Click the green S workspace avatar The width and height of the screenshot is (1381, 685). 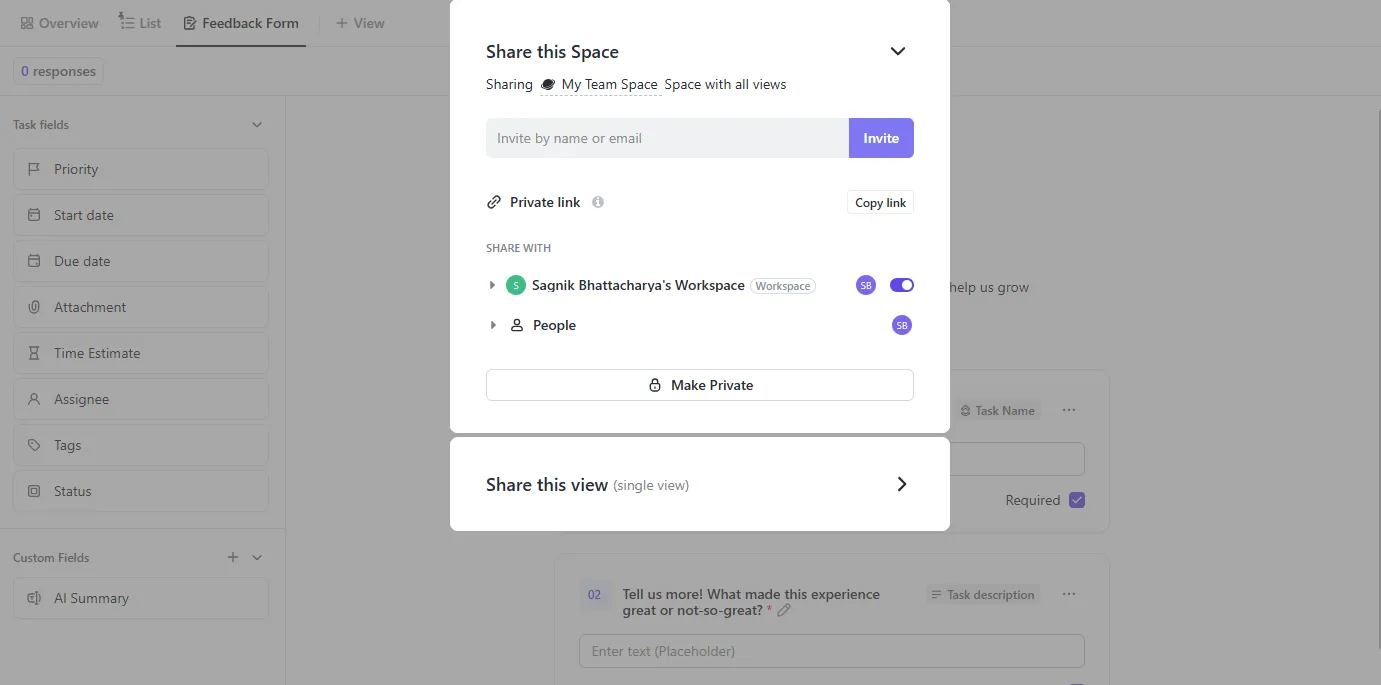pyautogui.click(x=516, y=285)
